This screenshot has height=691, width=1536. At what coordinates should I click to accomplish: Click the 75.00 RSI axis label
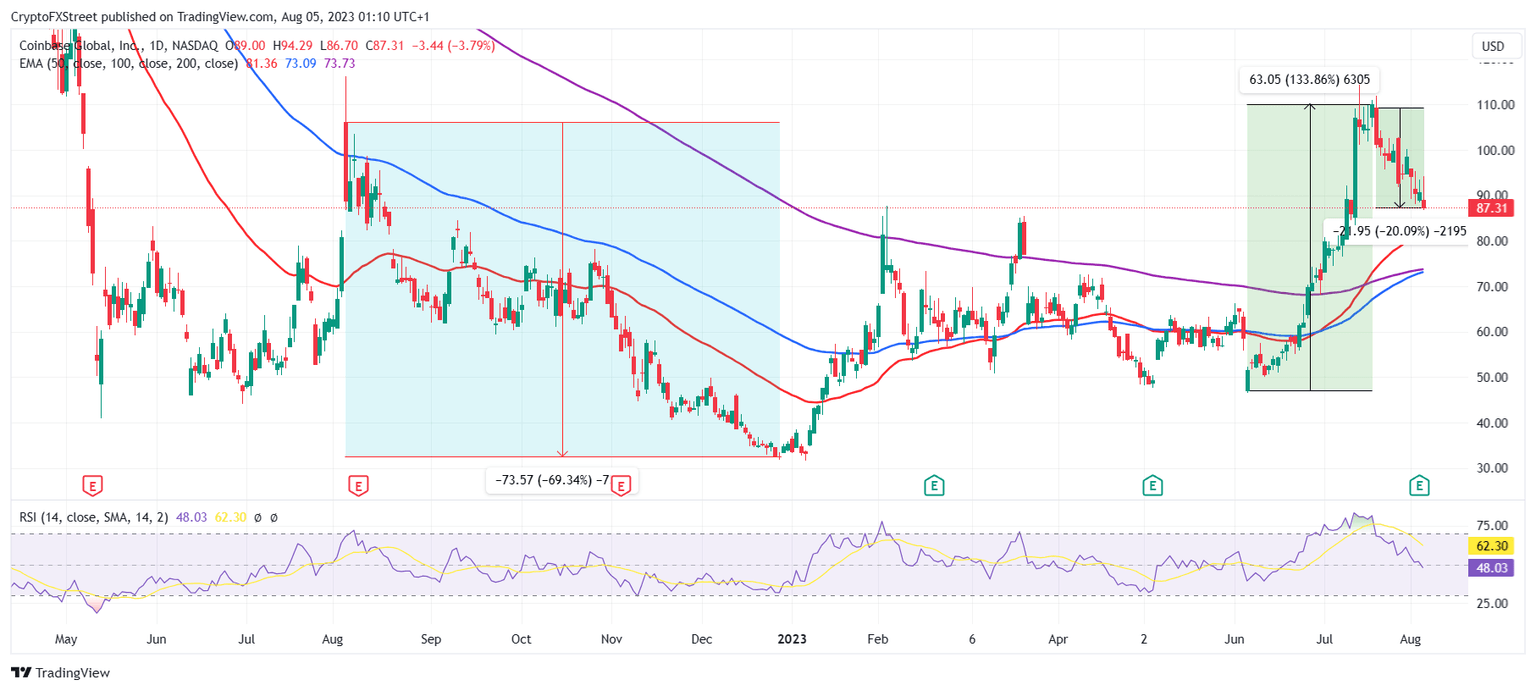pyautogui.click(x=1493, y=526)
